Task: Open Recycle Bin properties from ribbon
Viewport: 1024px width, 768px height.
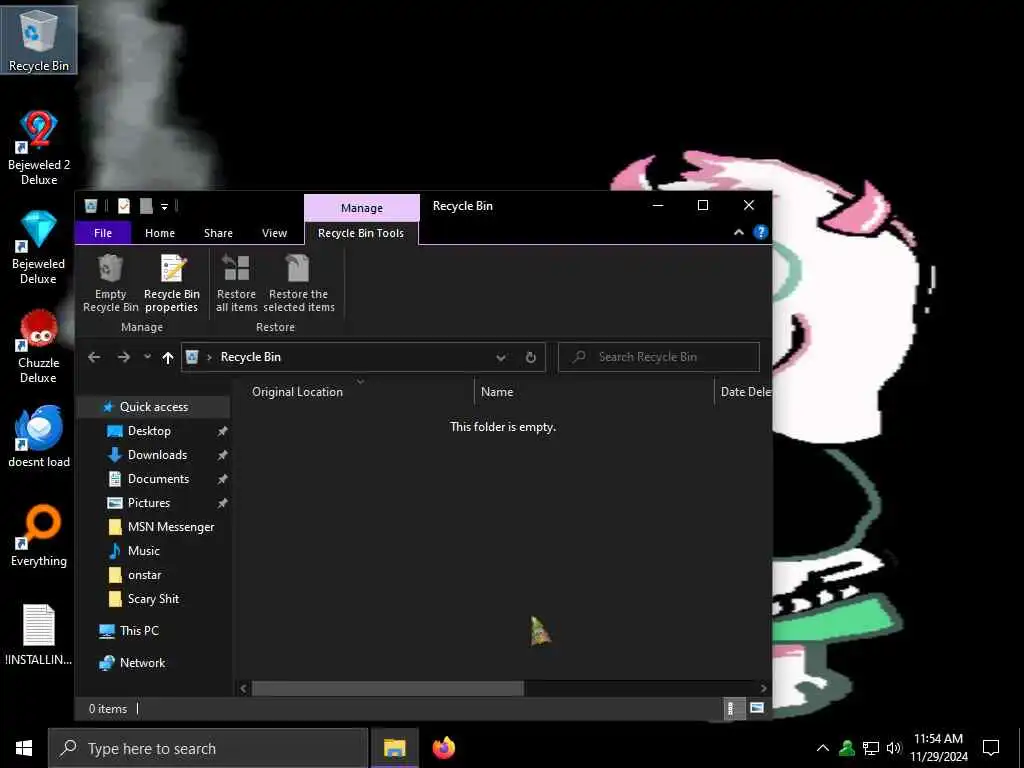Action: click(x=172, y=283)
